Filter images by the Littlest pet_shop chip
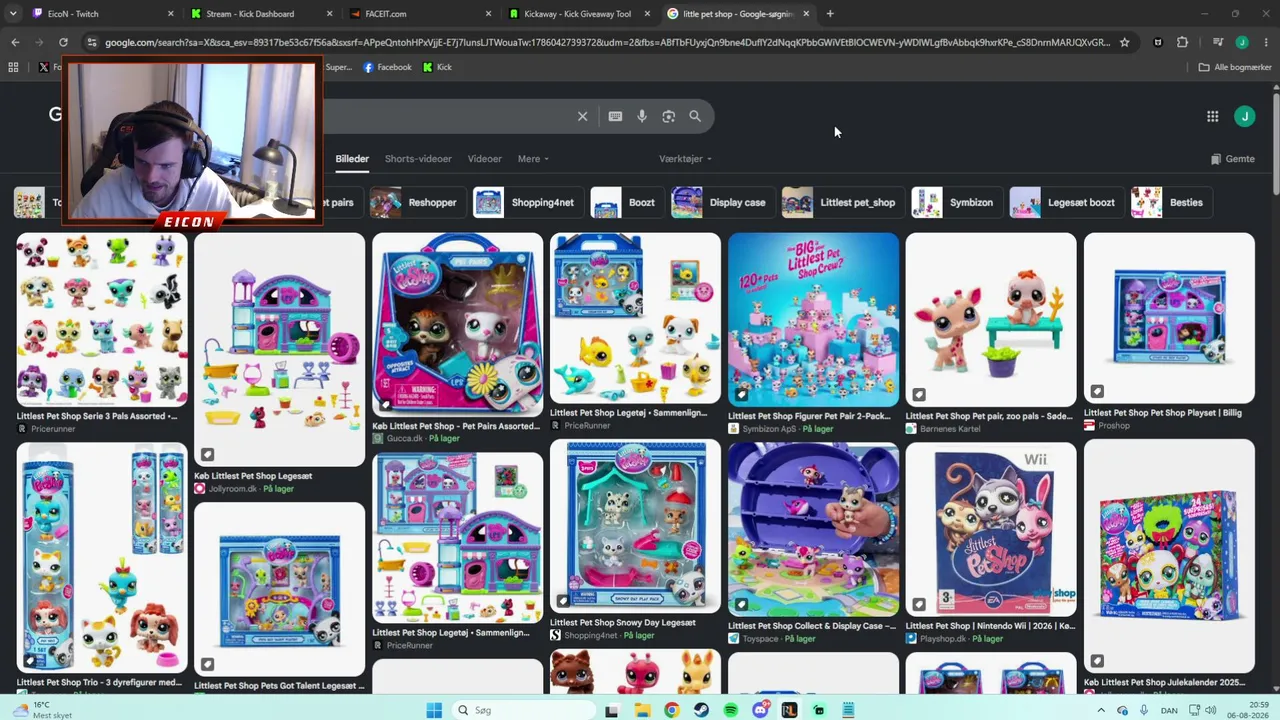Screen dimensions: 1280x720 pyautogui.click(x=841, y=202)
